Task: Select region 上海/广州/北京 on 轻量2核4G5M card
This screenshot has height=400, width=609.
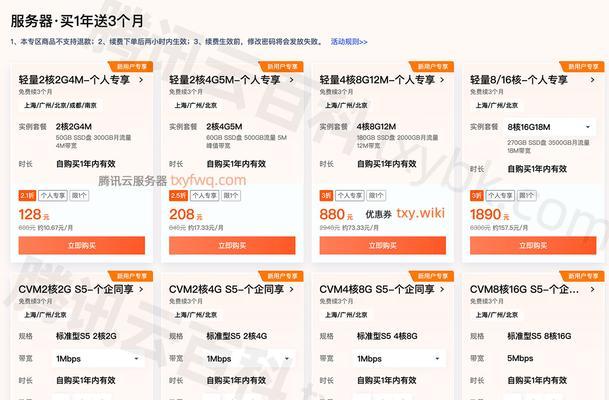Action: (x=195, y=105)
